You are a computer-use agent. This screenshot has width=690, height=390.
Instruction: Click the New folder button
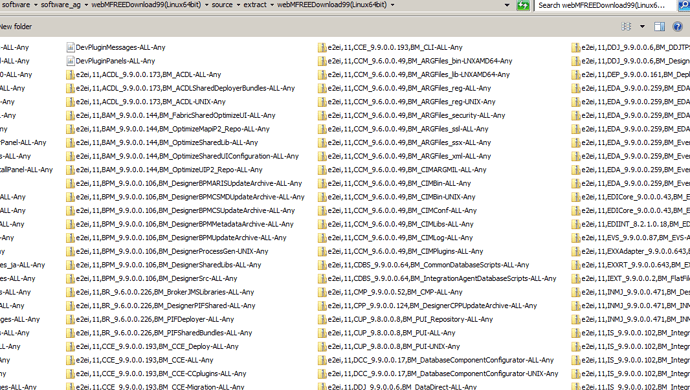pos(16,26)
